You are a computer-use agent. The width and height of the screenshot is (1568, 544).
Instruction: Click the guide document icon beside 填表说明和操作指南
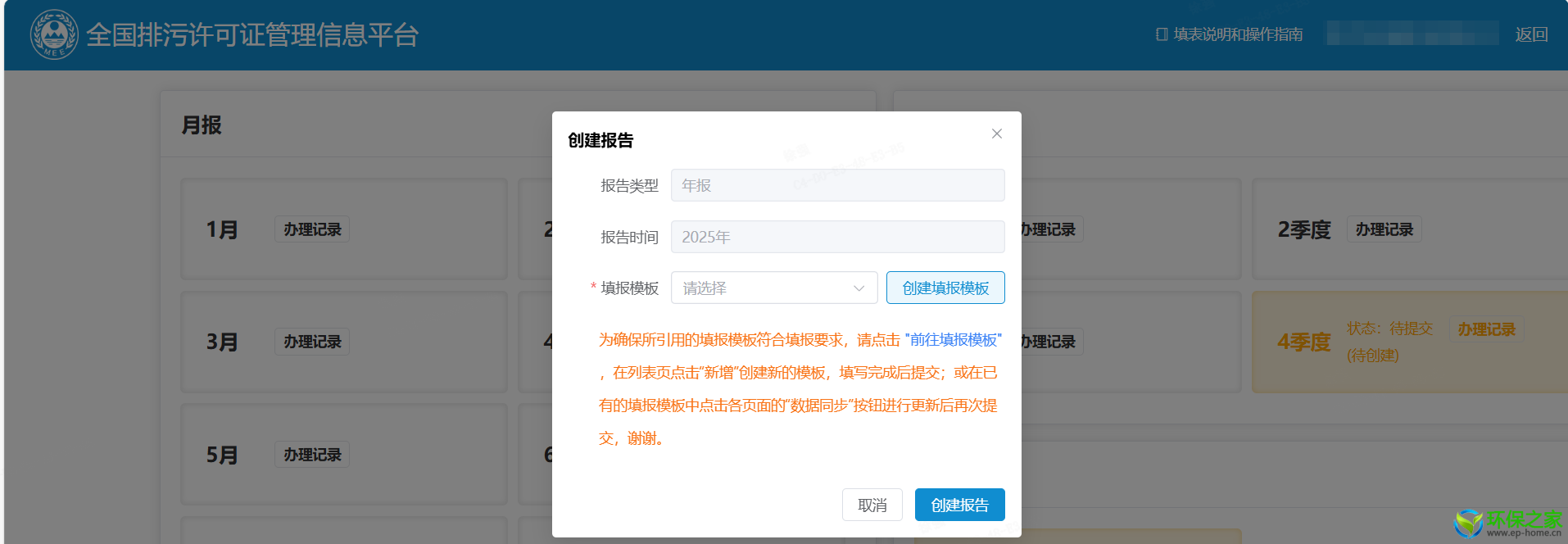tap(1161, 34)
